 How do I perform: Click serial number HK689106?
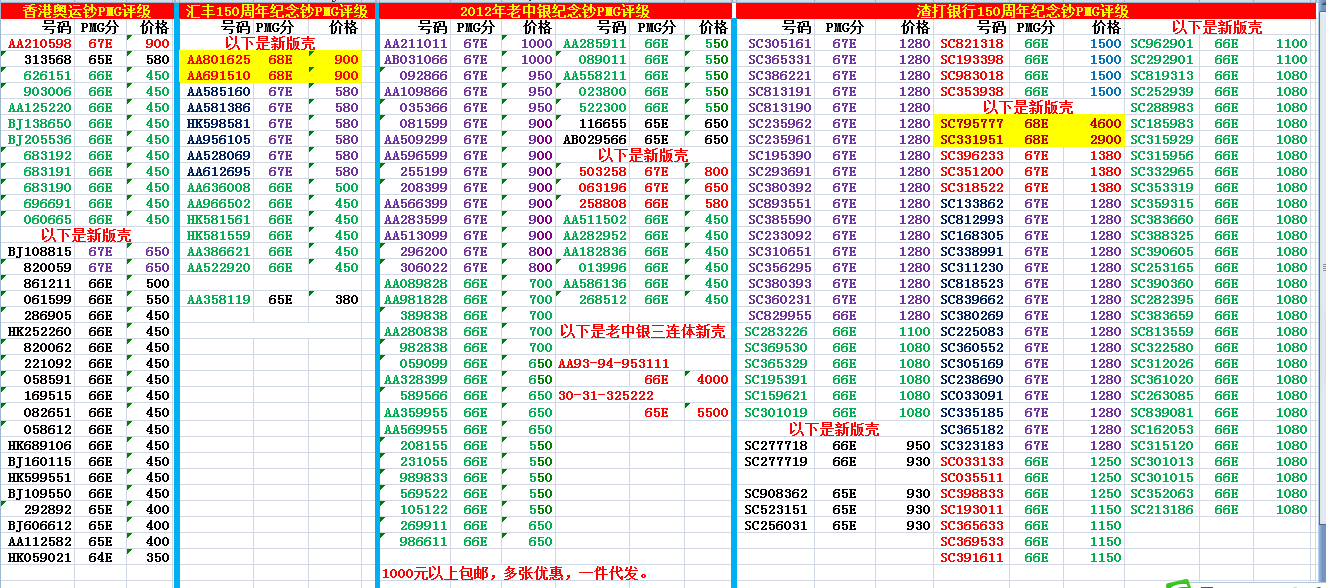point(40,446)
